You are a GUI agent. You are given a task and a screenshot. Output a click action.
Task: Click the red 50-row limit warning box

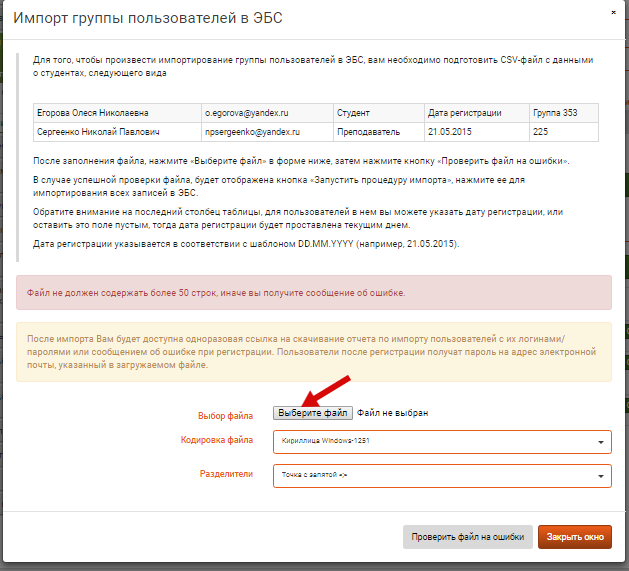coord(313,292)
